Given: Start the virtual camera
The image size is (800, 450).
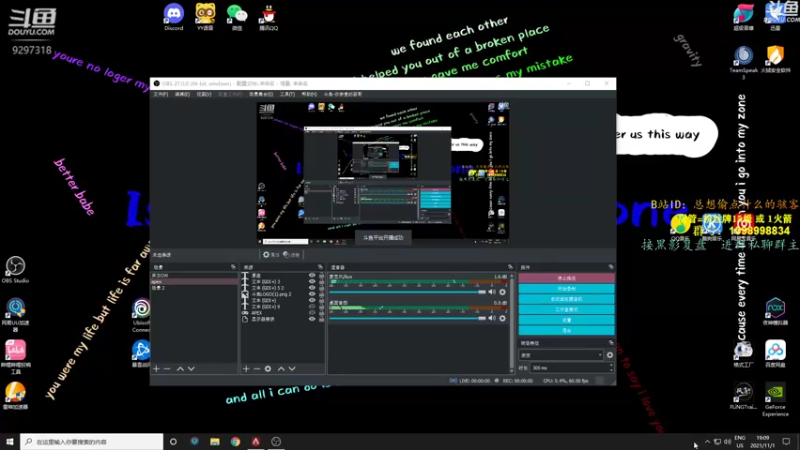Looking at the screenshot, I should tap(566, 299).
